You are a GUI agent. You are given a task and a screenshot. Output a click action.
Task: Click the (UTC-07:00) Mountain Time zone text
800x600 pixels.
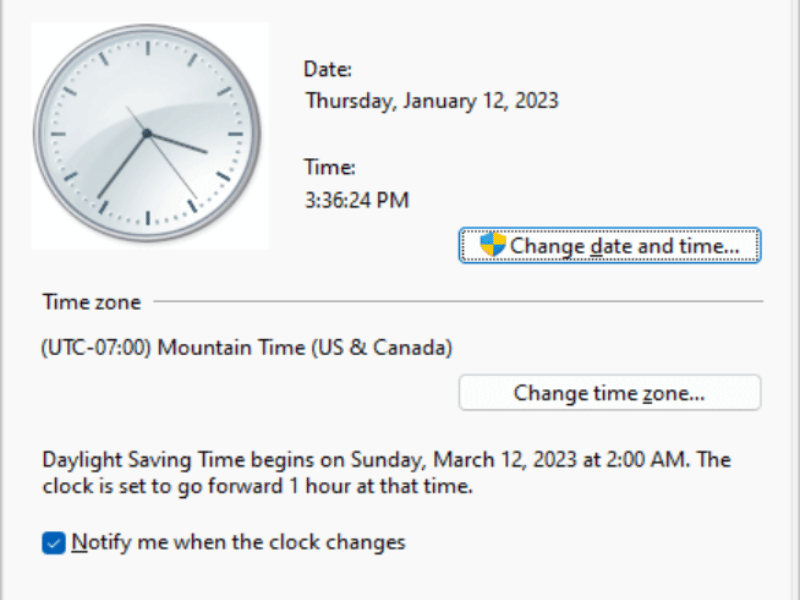[247, 348]
